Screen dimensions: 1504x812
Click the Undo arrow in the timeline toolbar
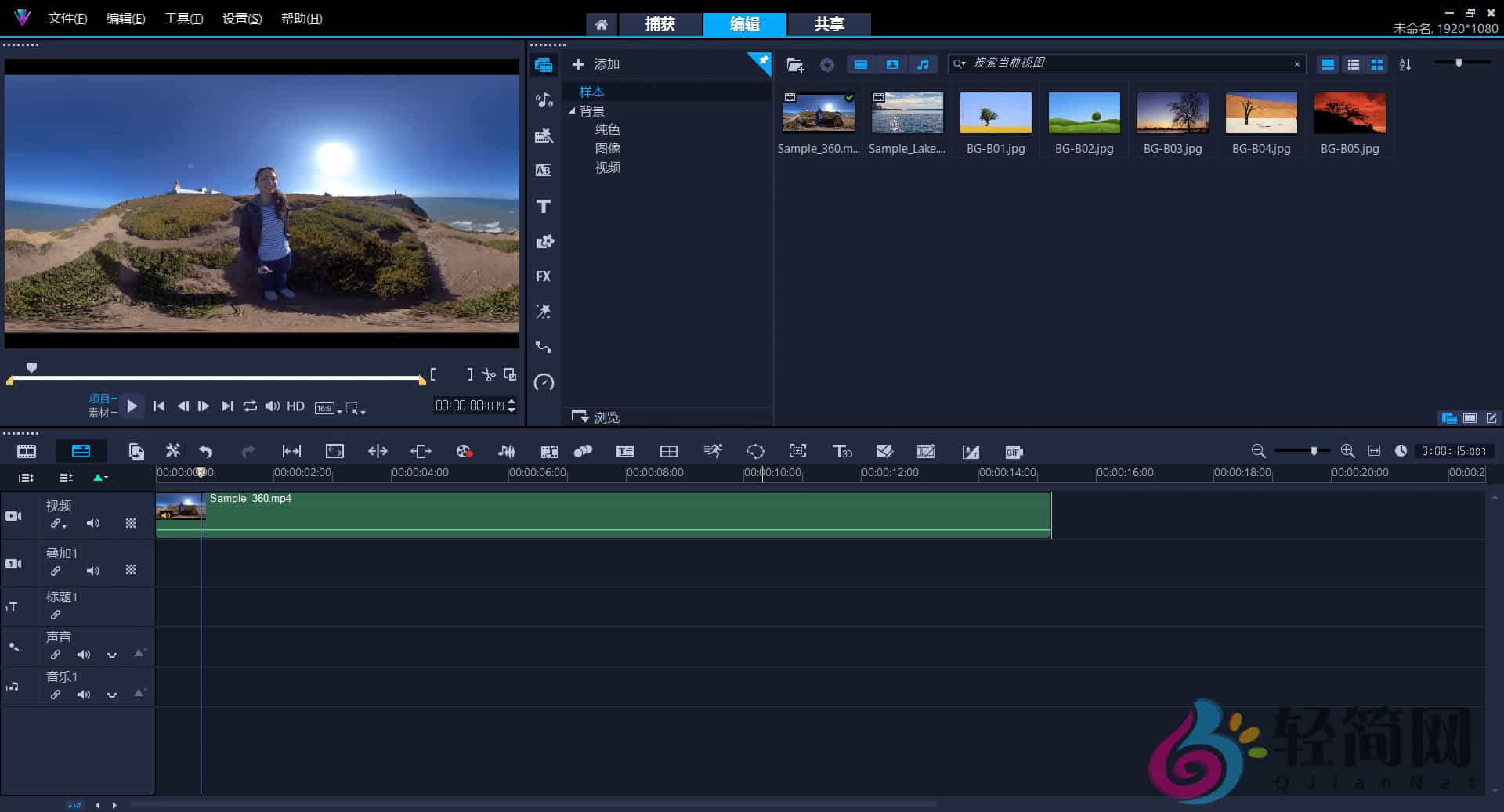click(x=205, y=451)
